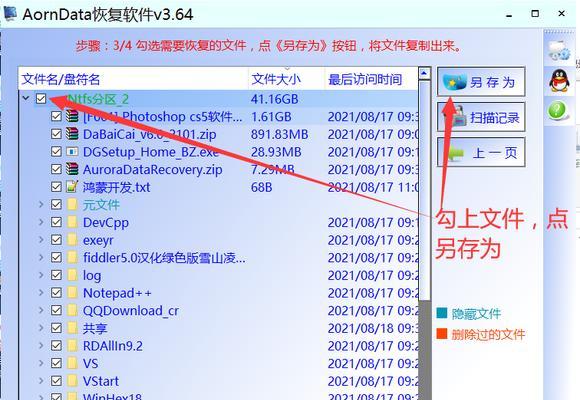Image resolution: width=580 pixels, height=400 pixels.
Task: Click the 隐藏文件 teal color legend swatch
Action: pyautogui.click(x=442, y=313)
